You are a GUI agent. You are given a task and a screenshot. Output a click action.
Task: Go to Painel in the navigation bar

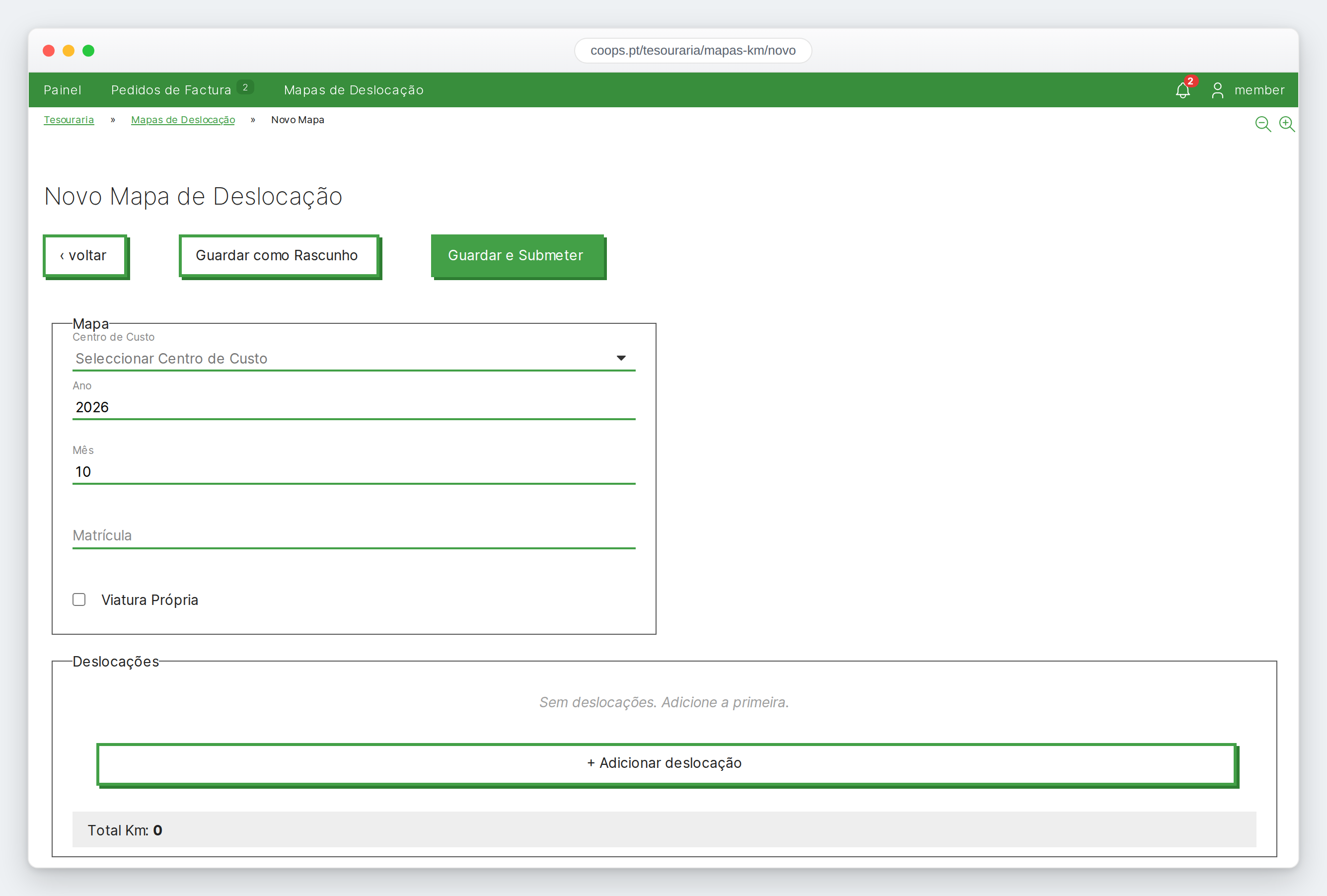62,90
